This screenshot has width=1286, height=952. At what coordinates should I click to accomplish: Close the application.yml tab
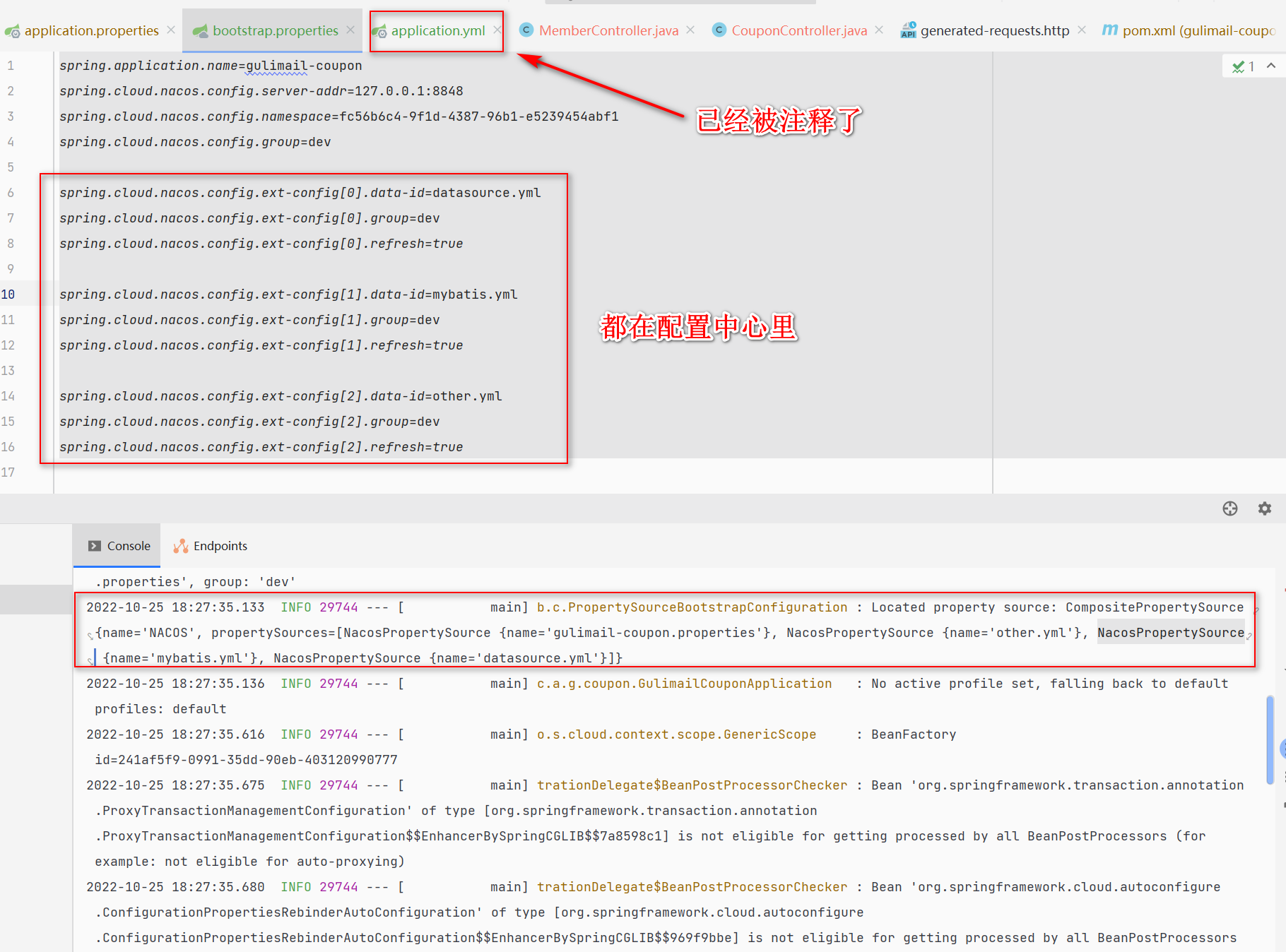coord(497,30)
